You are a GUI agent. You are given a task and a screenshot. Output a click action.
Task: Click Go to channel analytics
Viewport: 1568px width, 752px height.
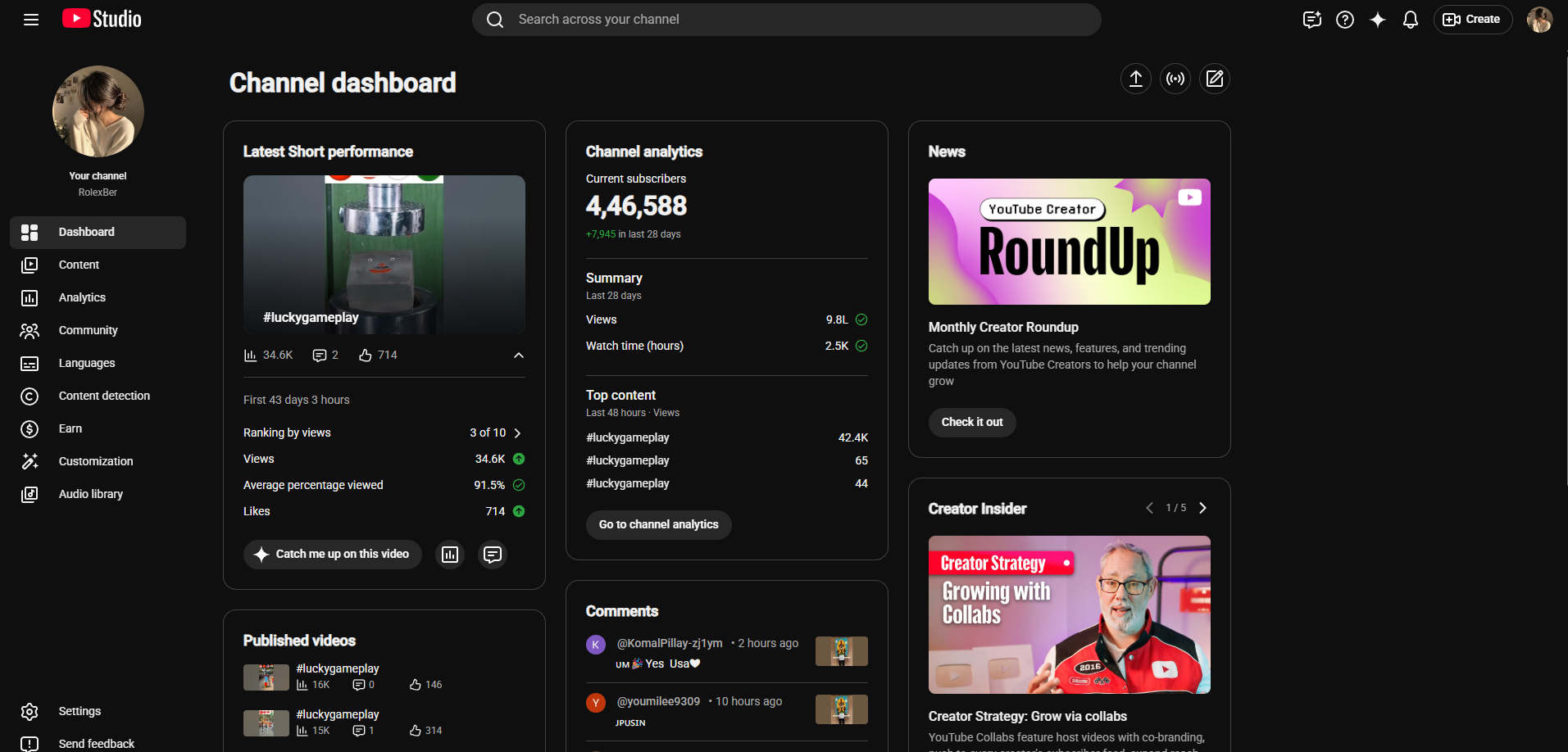659,525
